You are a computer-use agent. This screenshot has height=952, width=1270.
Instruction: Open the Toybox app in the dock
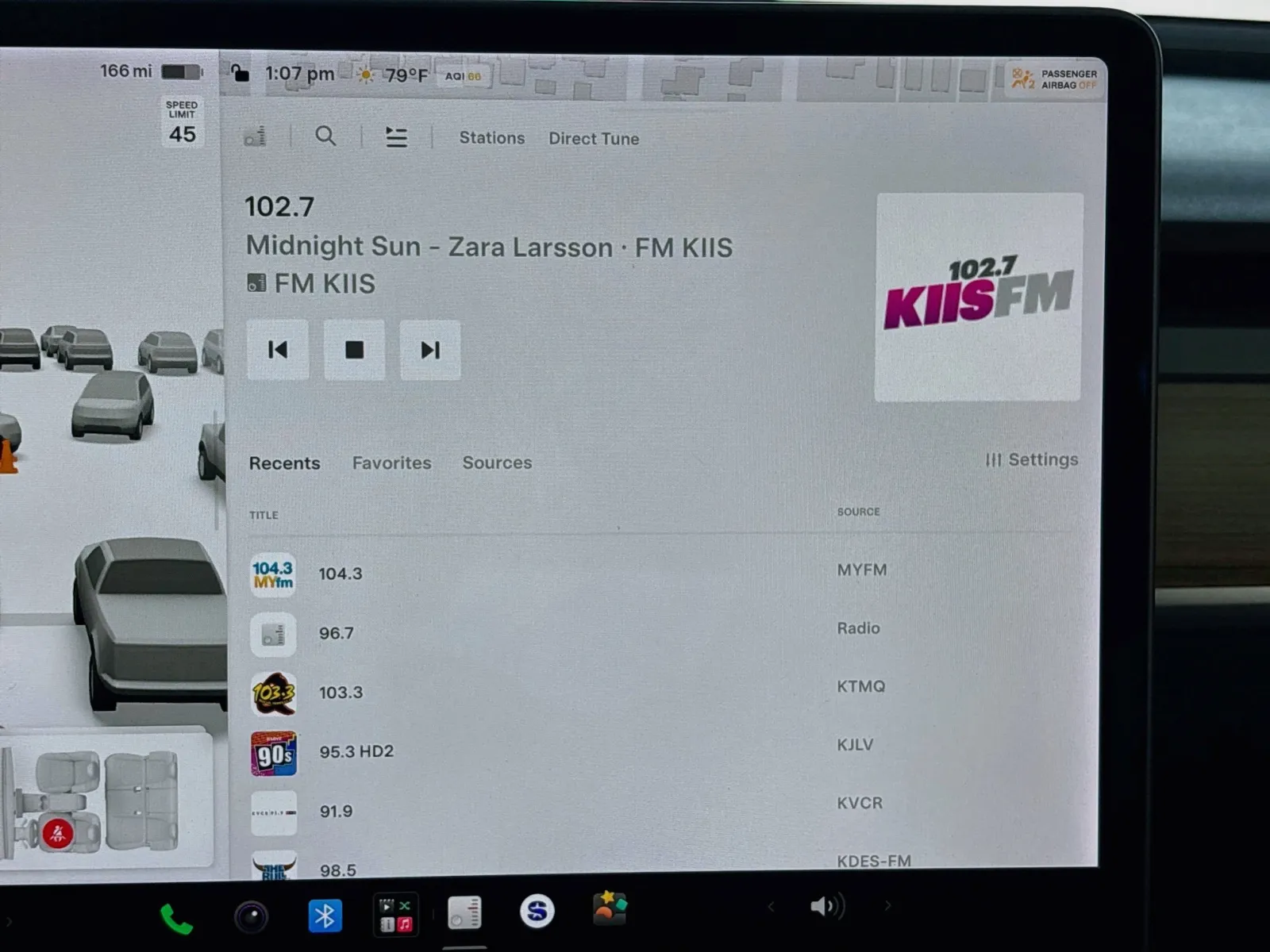point(610,908)
